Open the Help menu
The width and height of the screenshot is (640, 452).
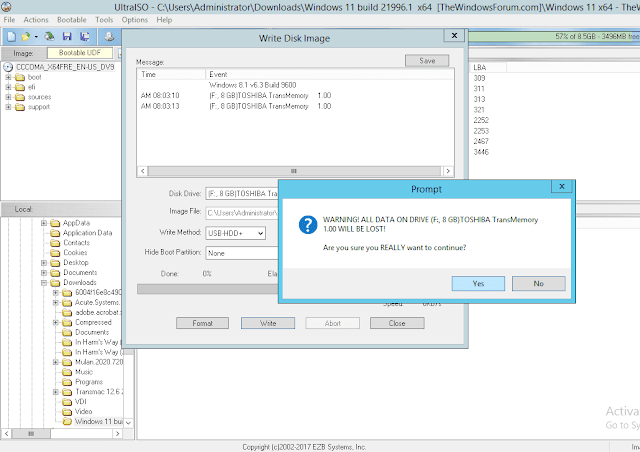coord(164,20)
